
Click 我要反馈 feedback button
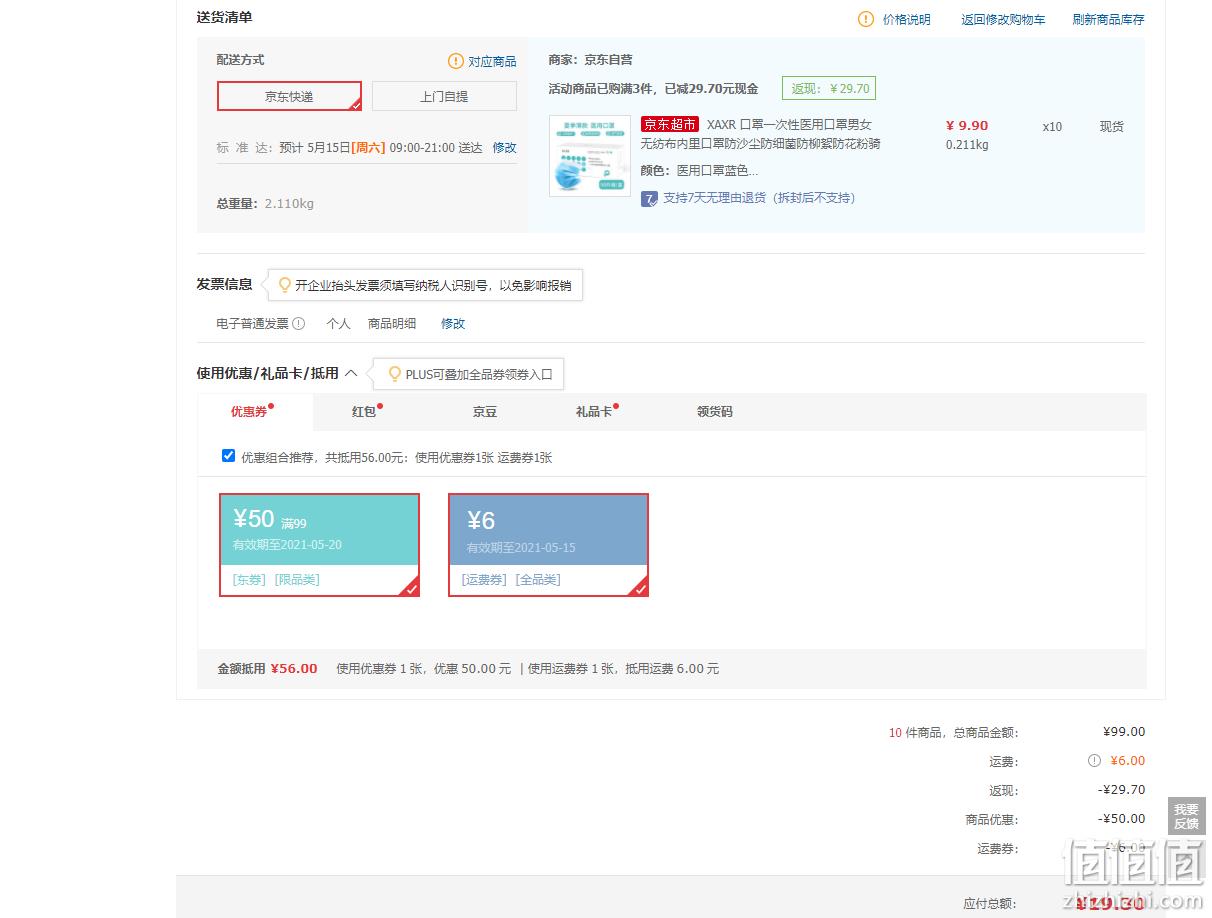[x=1186, y=816]
